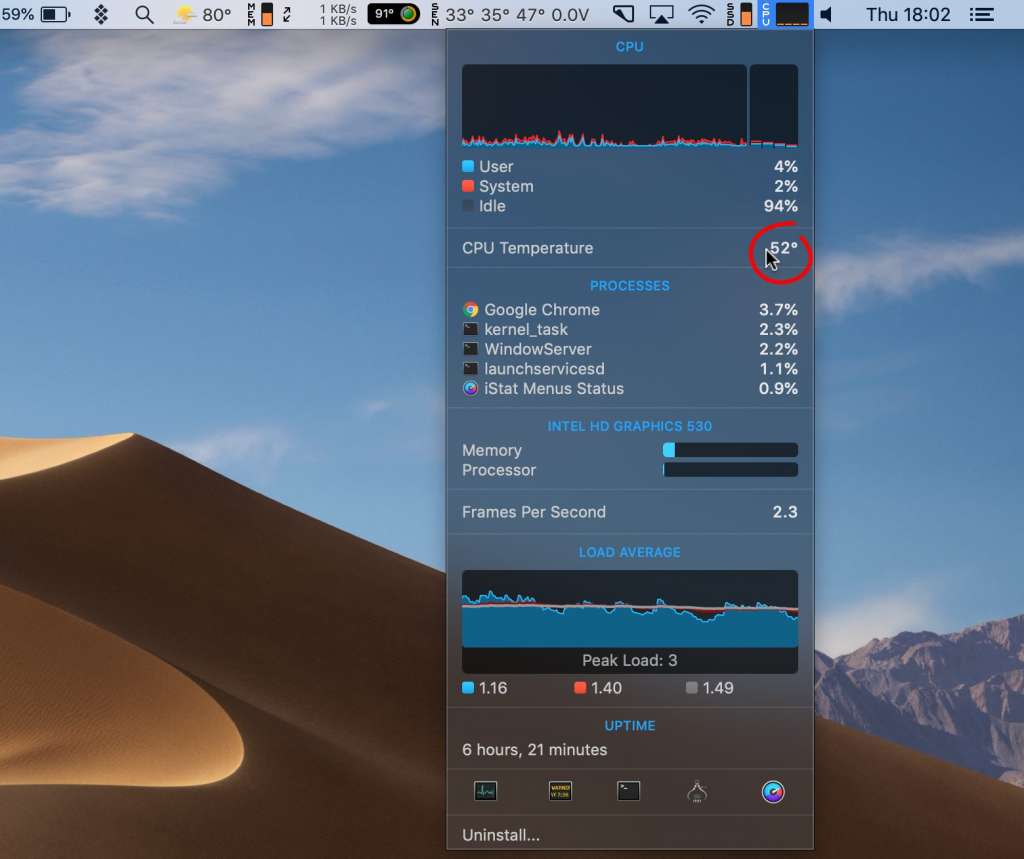Click the 91° temperature gauge in menu bar
The width and height of the screenshot is (1024, 859).
click(x=393, y=14)
